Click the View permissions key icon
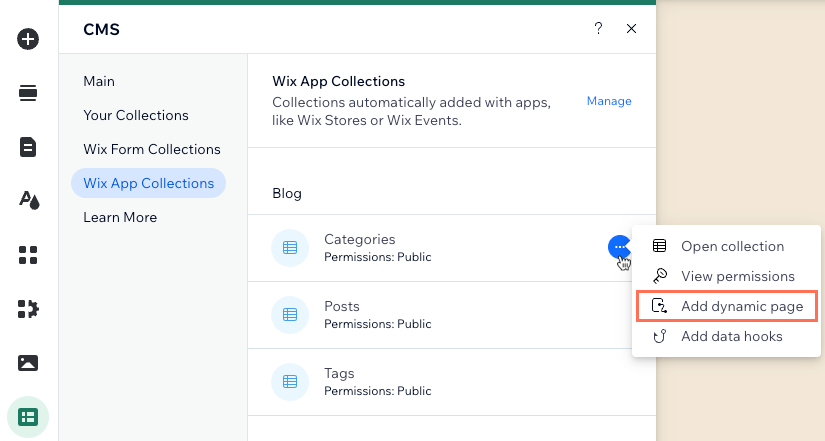Image resolution: width=825 pixels, height=441 pixels. tap(659, 276)
